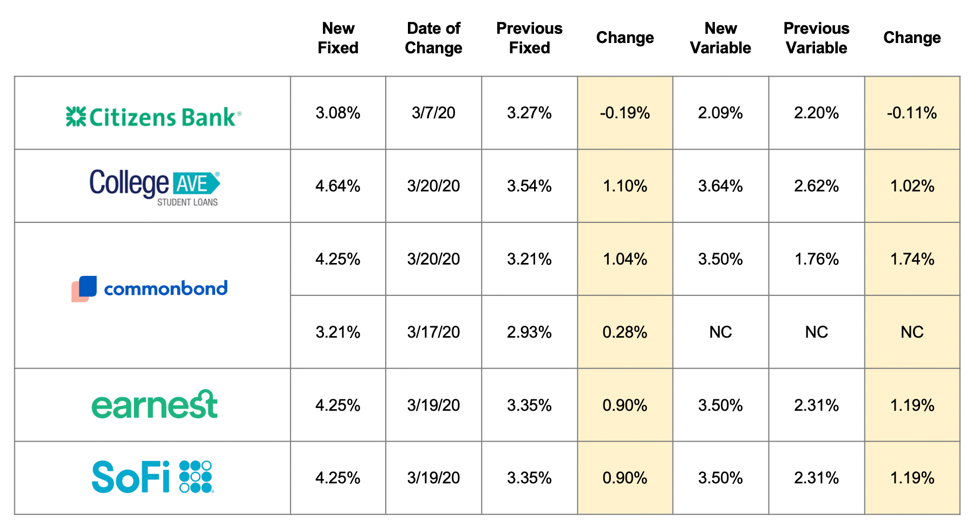Select the College Ave Student Loans logo
This screenshot has width=974, height=527.
153,186
